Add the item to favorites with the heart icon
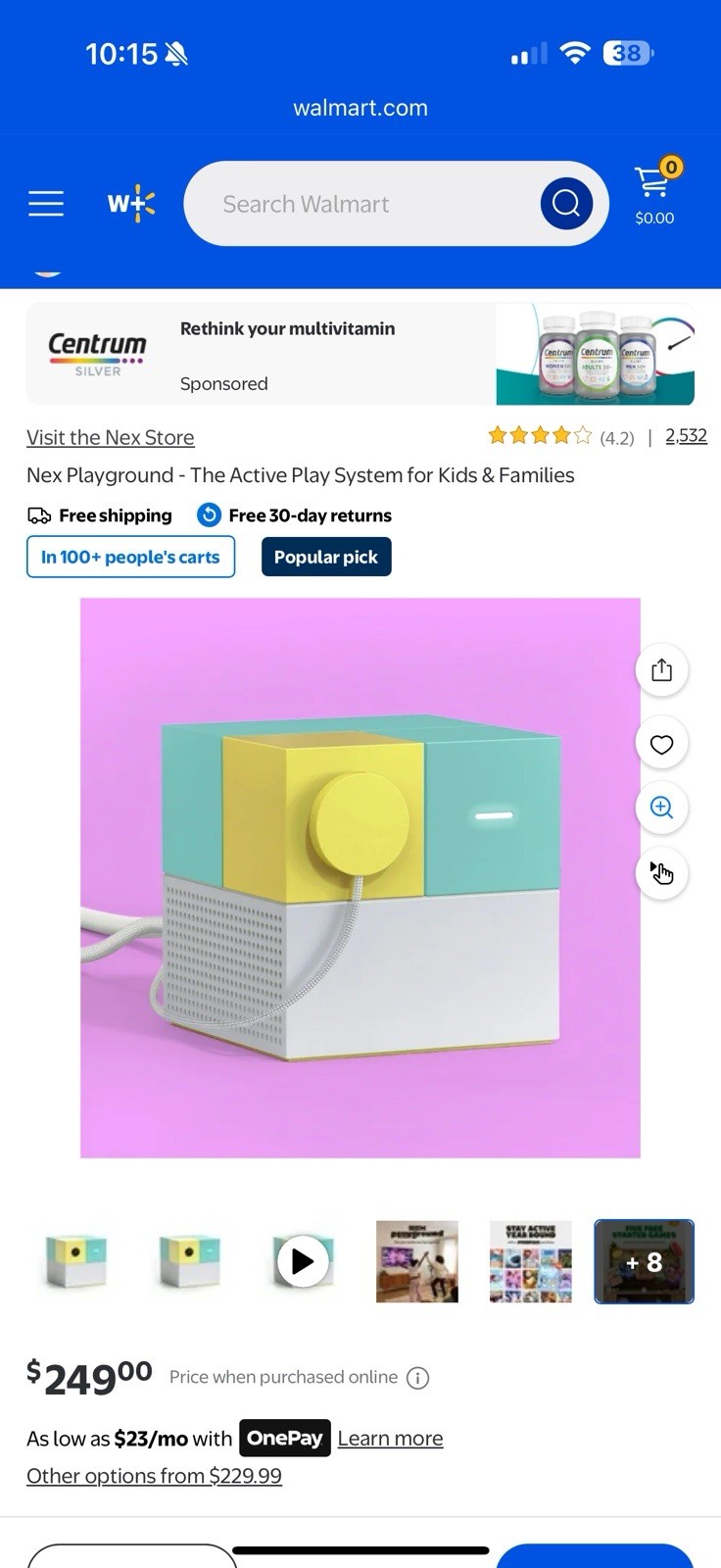This screenshot has height=1568, width=721. pos(662,745)
